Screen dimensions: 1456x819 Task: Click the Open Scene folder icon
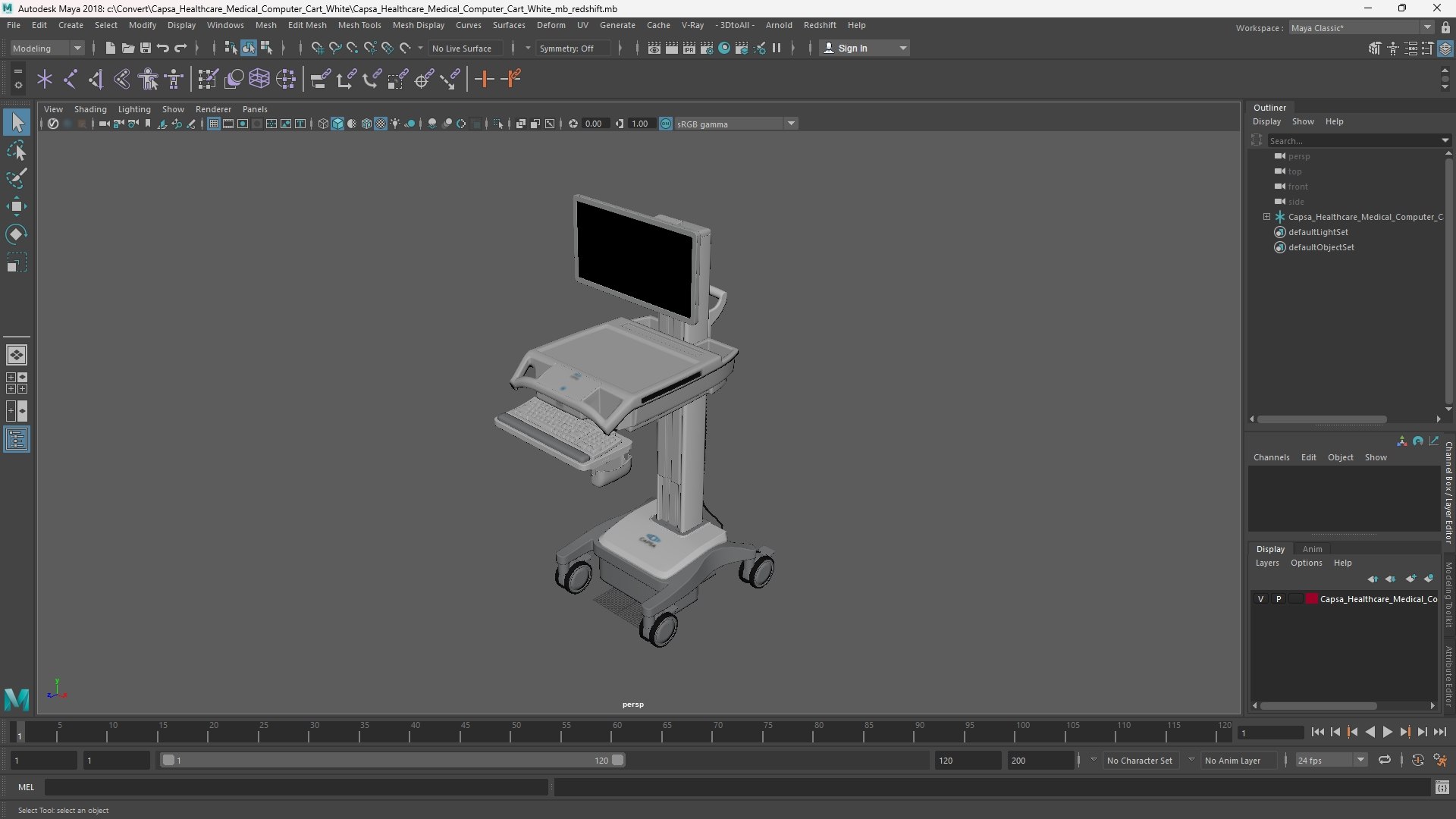pos(127,48)
